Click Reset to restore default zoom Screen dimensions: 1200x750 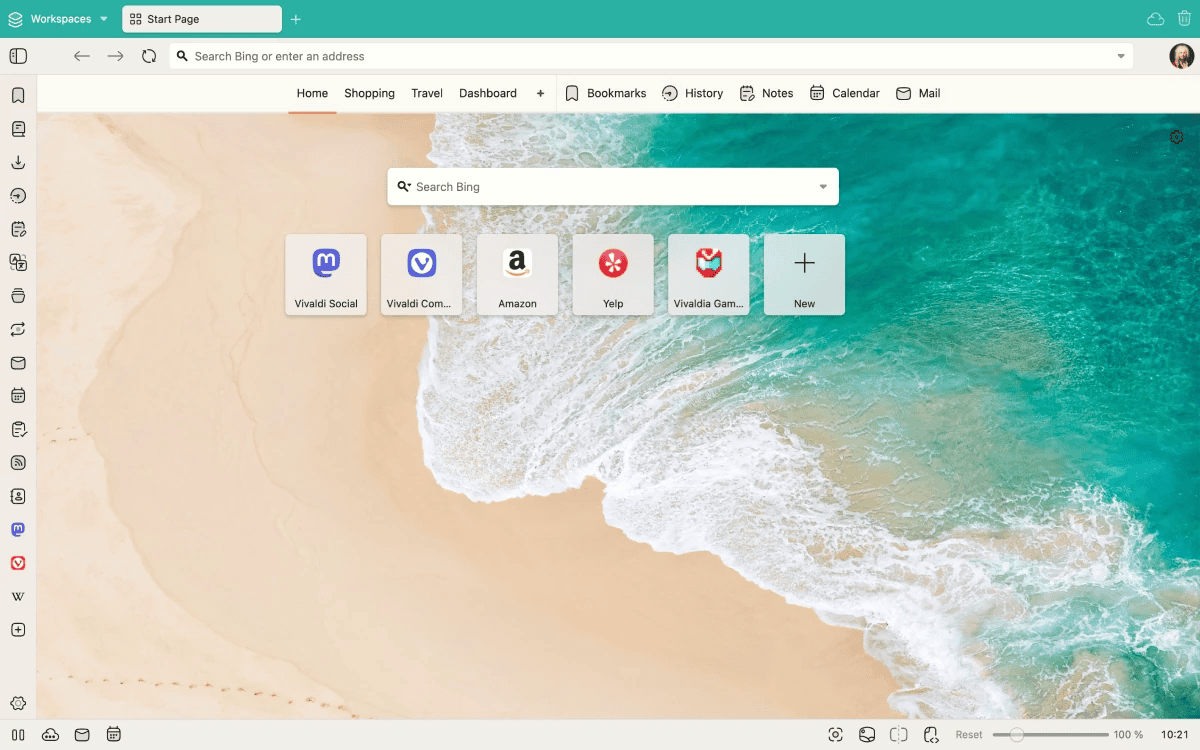tap(968, 734)
